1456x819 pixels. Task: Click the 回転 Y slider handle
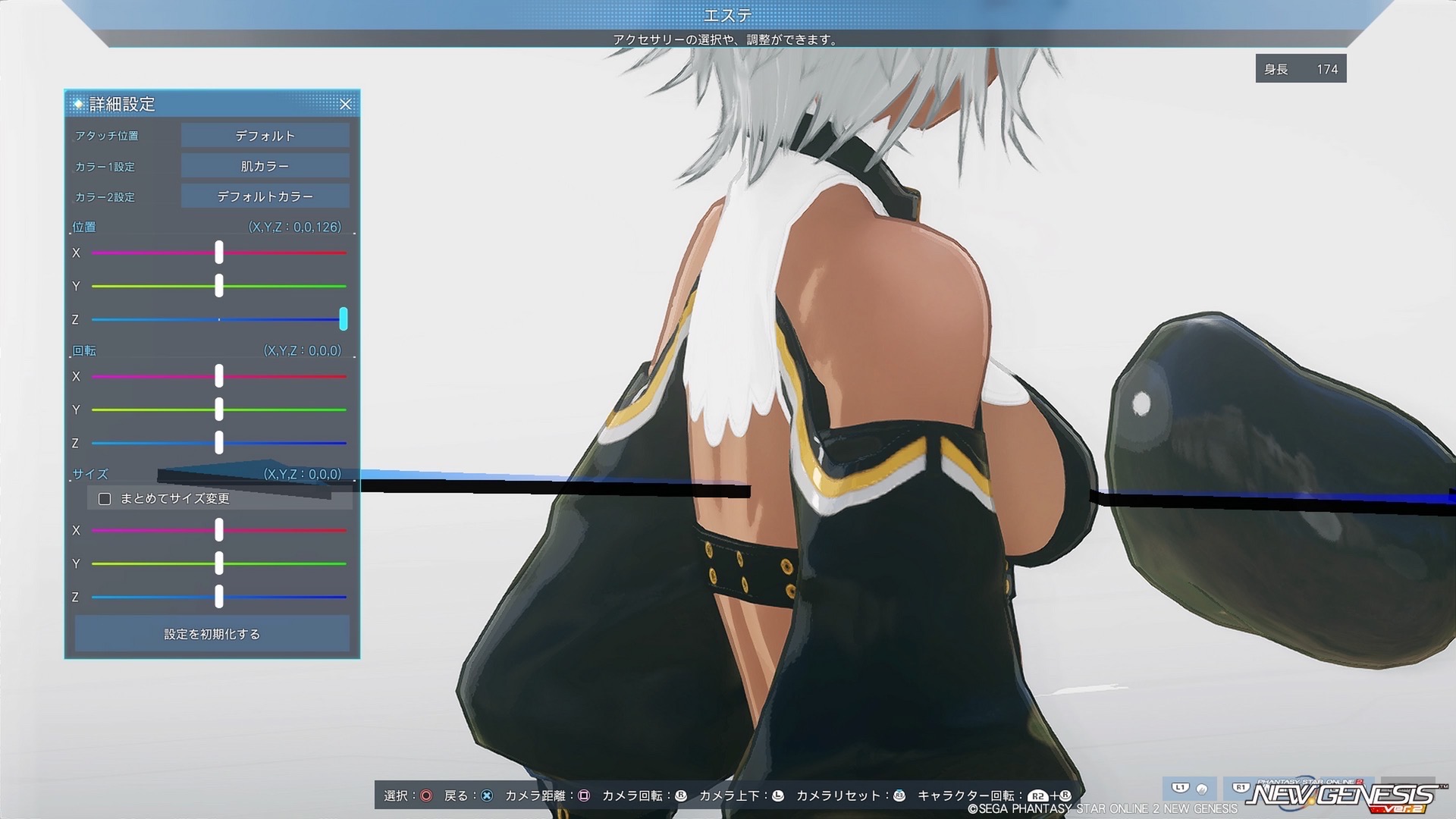click(x=219, y=409)
